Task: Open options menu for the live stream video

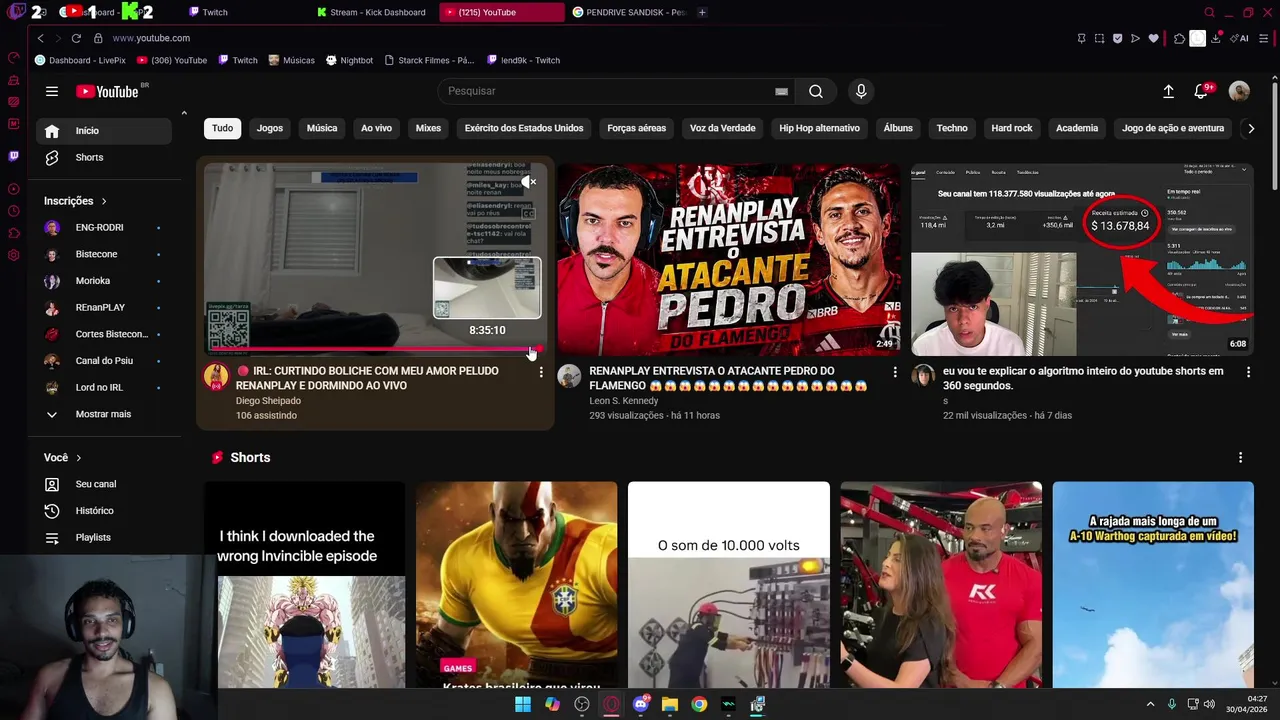Action: 541,372
